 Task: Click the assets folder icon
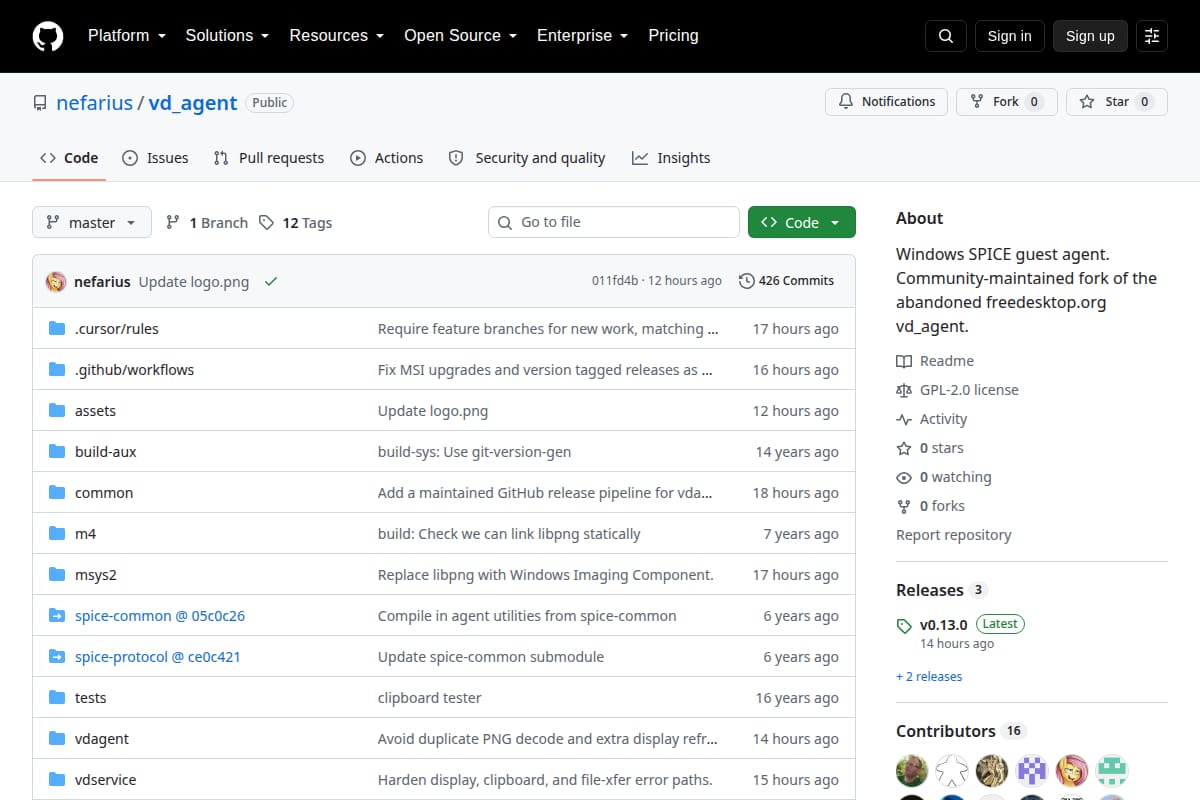(x=57, y=410)
